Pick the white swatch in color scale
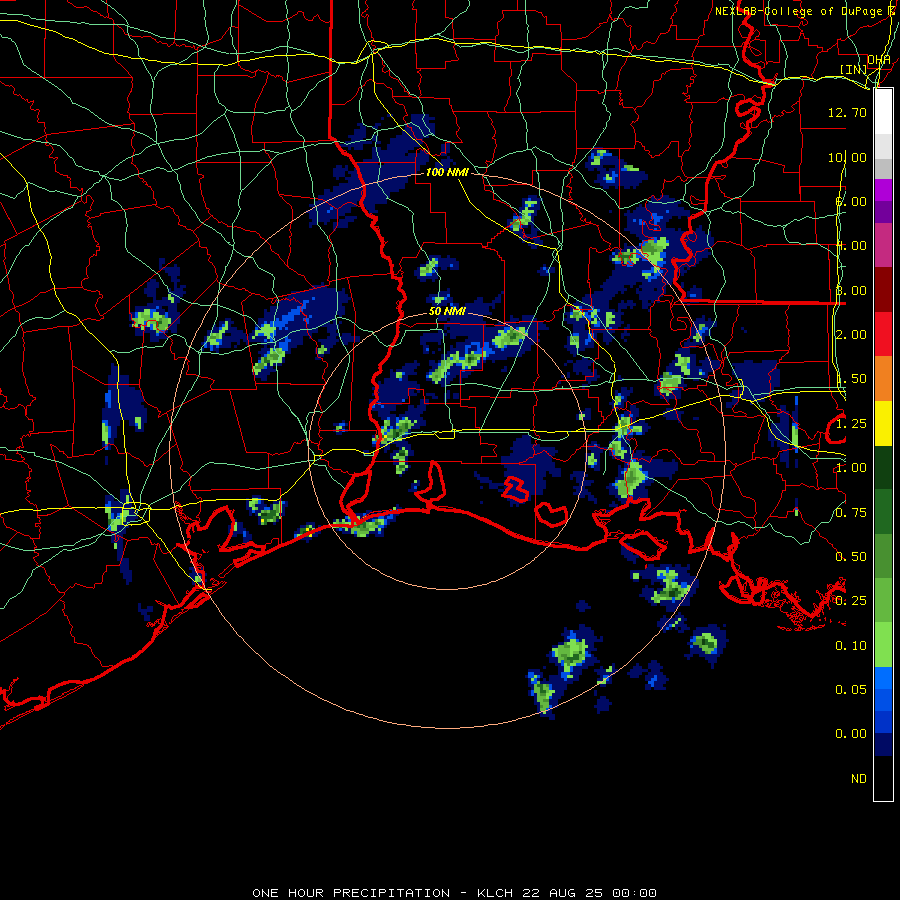The height and width of the screenshot is (900, 900). [x=883, y=112]
